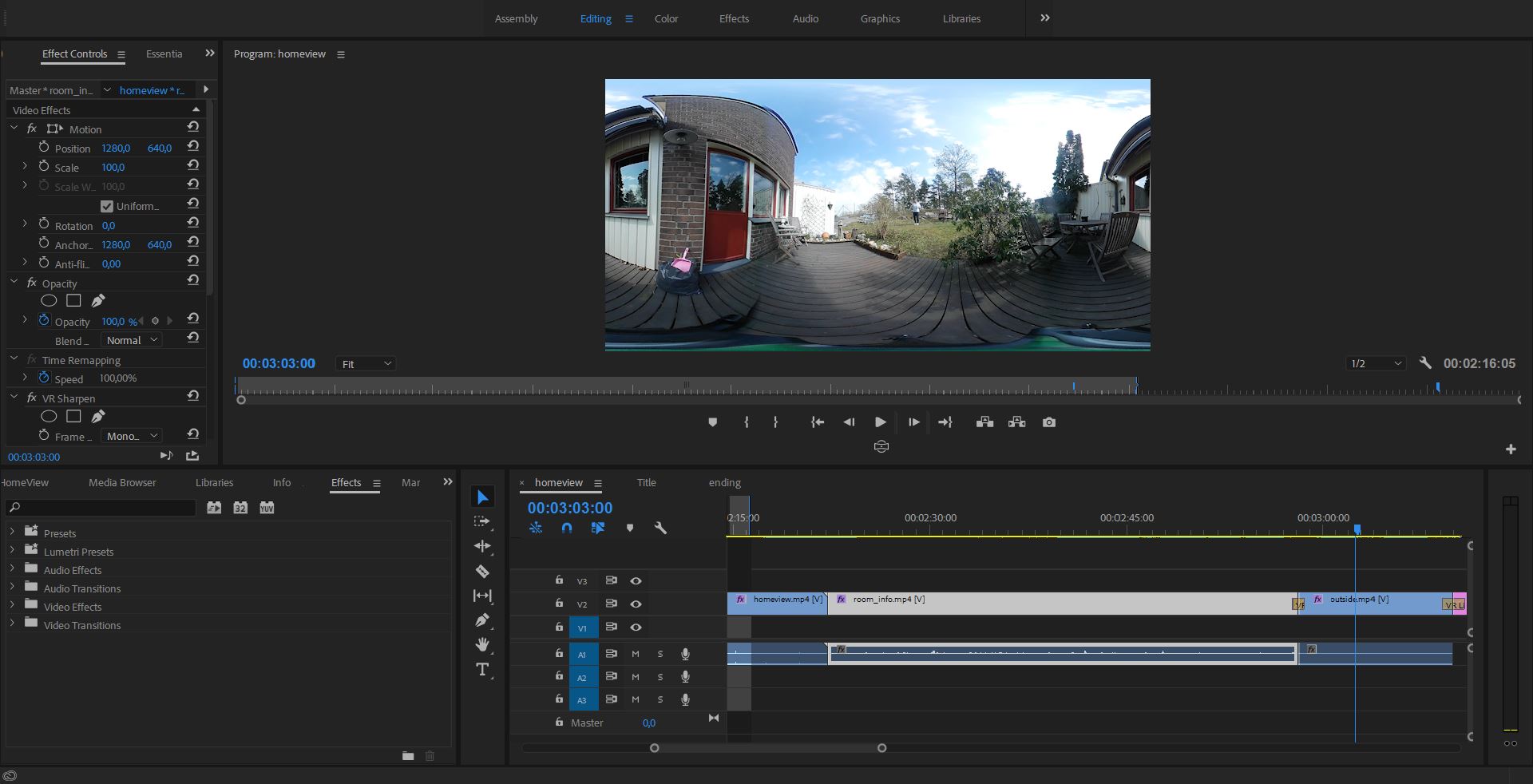
Task: Toggle V2 track output eye
Action: point(636,604)
